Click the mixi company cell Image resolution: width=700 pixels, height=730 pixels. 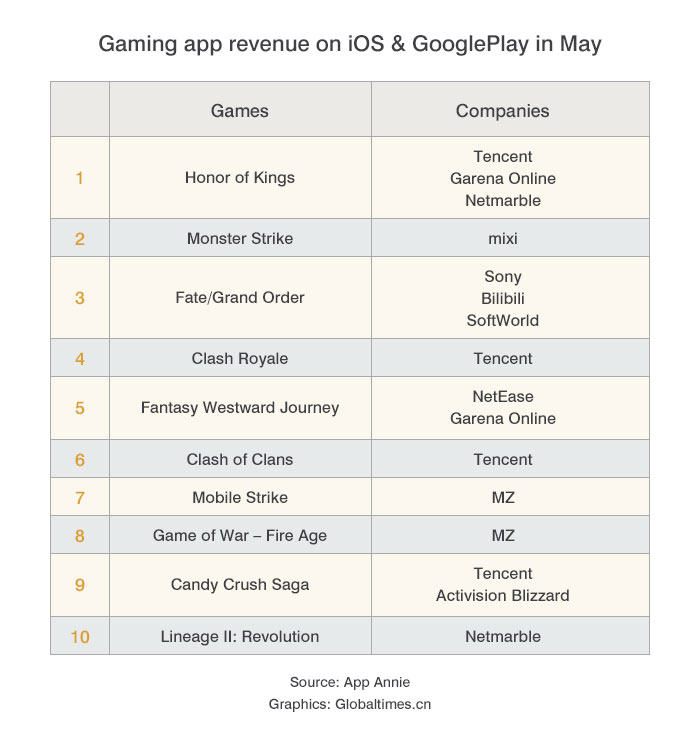(502, 239)
